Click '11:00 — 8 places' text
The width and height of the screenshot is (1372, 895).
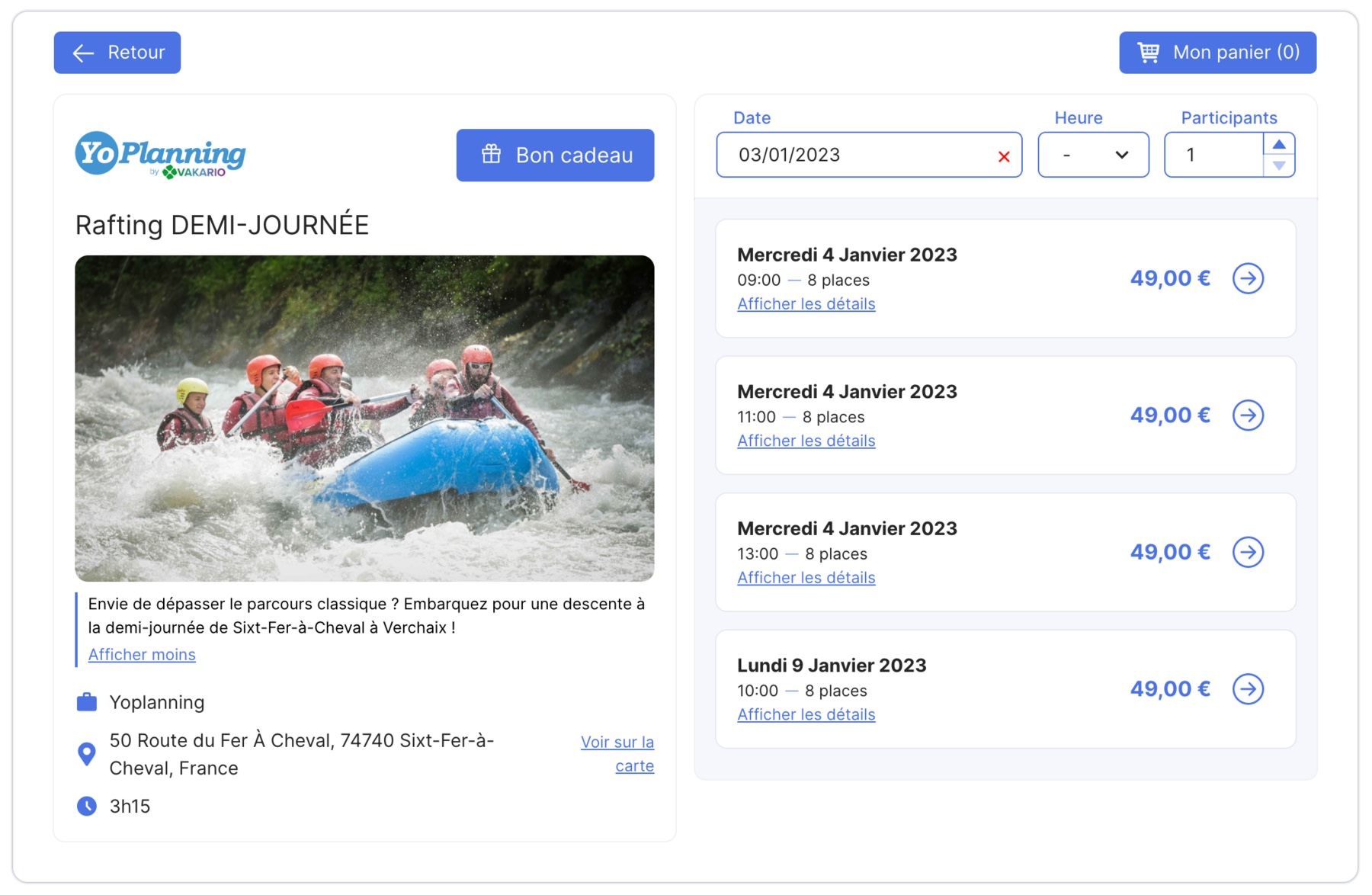click(801, 417)
